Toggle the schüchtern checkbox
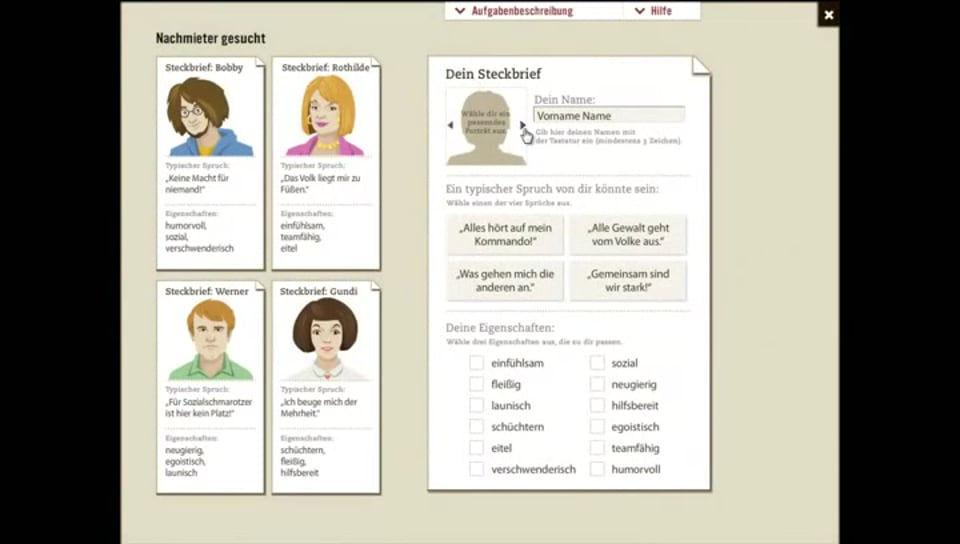Viewport: 960px width, 544px height. (477, 427)
